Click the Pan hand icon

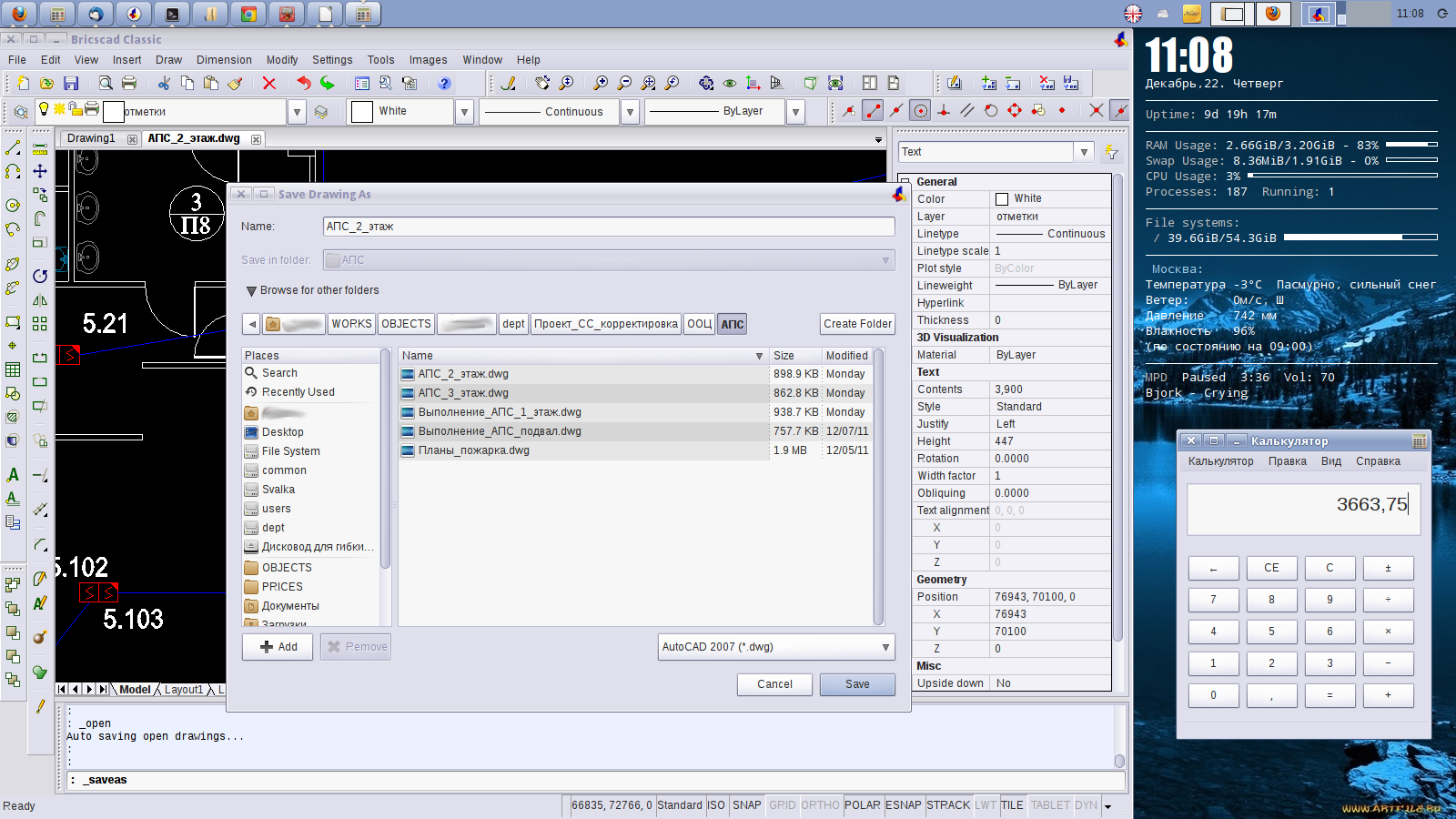[x=542, y=83]
